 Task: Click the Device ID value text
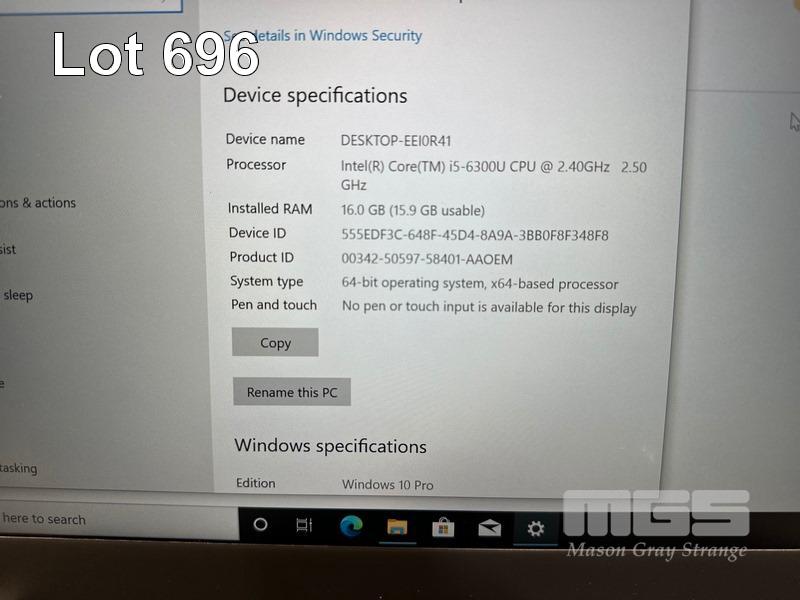(474, 235)
